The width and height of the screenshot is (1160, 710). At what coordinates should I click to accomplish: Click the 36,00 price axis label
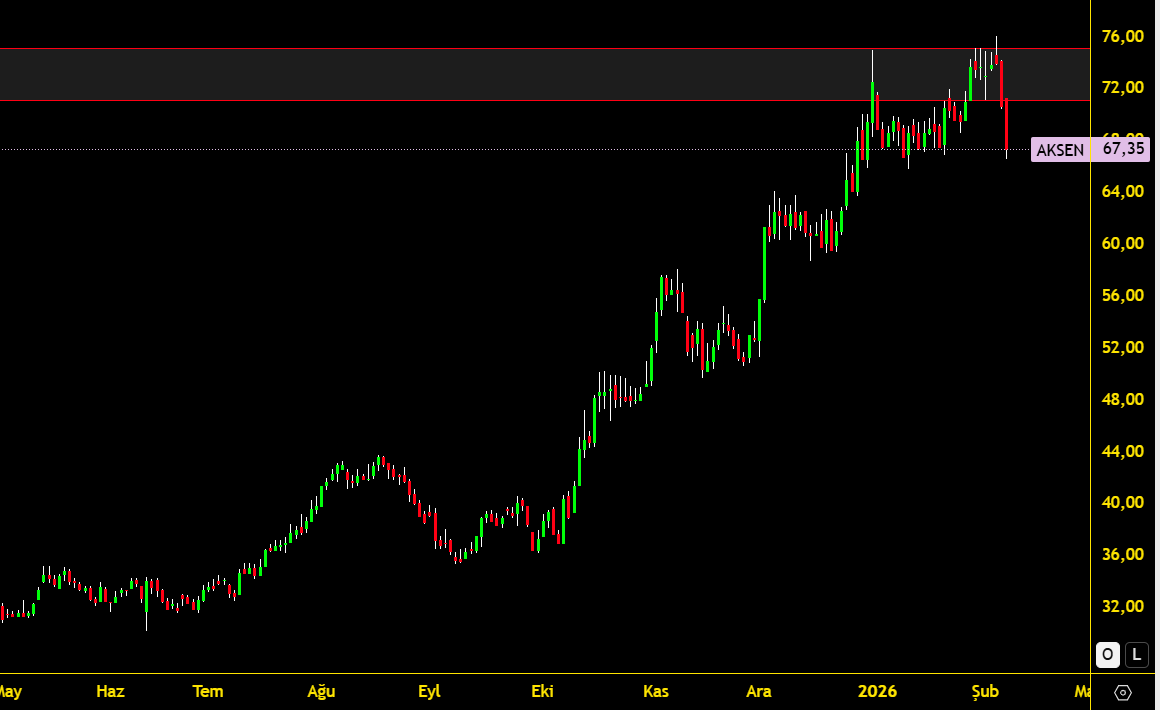[1122, 555]
